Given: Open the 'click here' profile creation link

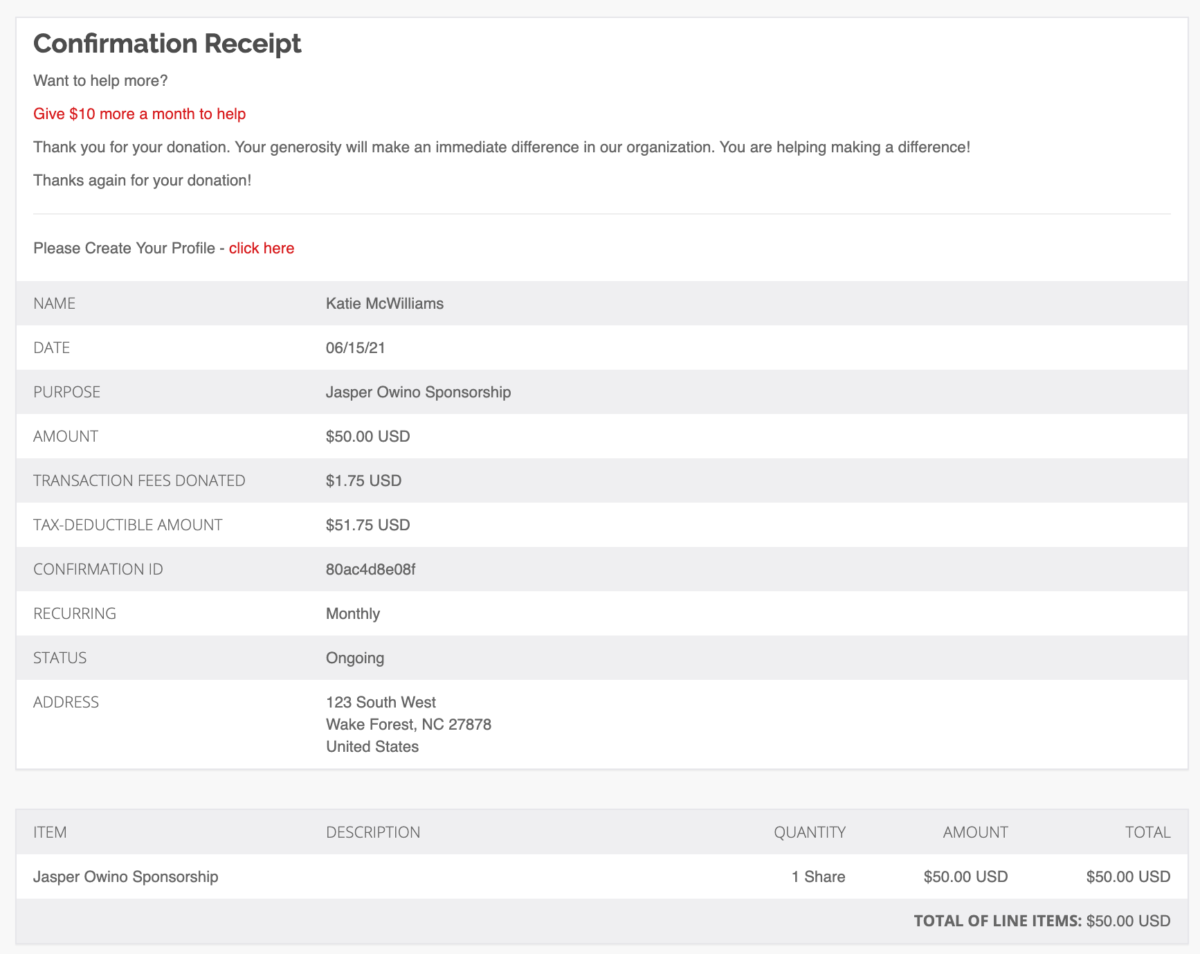Looking at the screenshot, I should [261, 248].
